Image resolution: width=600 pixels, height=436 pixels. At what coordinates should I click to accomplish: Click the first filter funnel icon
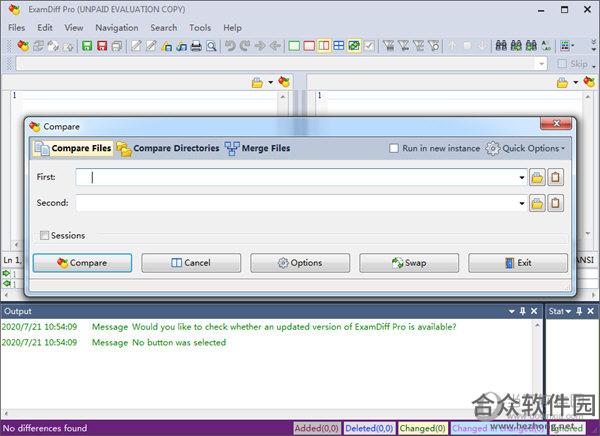[388, 46]
